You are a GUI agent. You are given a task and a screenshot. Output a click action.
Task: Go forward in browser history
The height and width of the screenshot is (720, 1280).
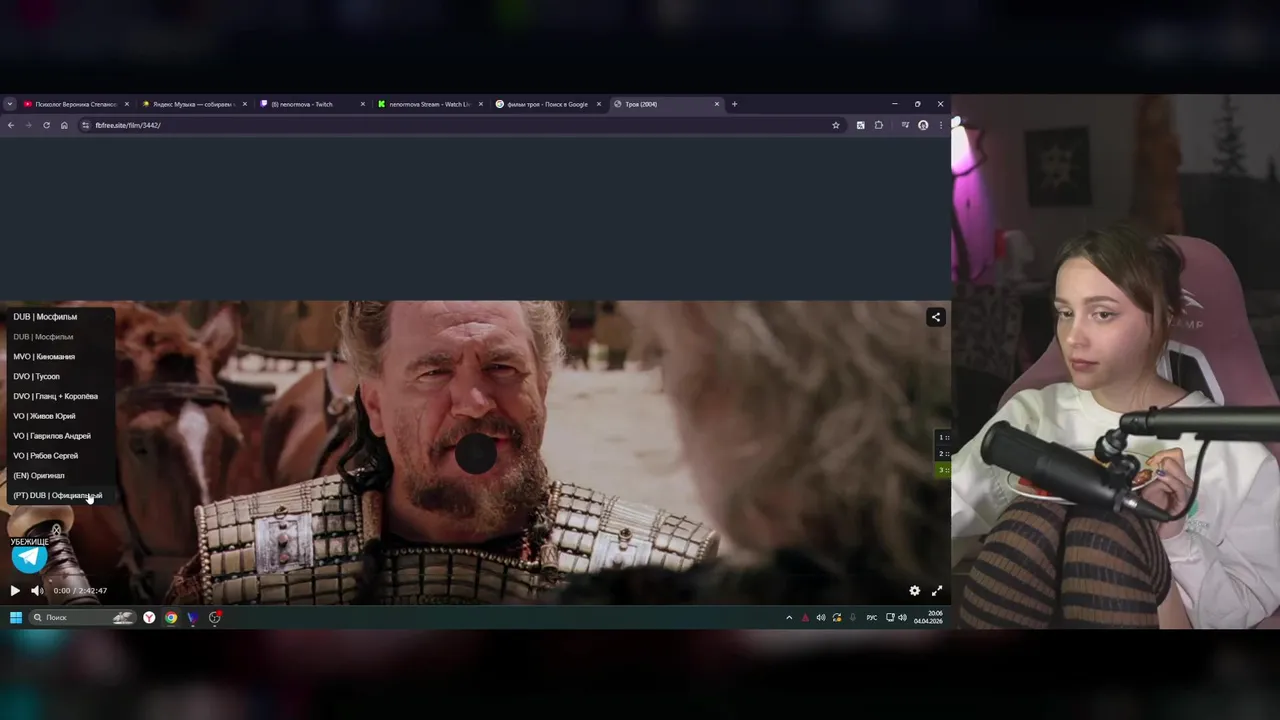pos(28,125)
